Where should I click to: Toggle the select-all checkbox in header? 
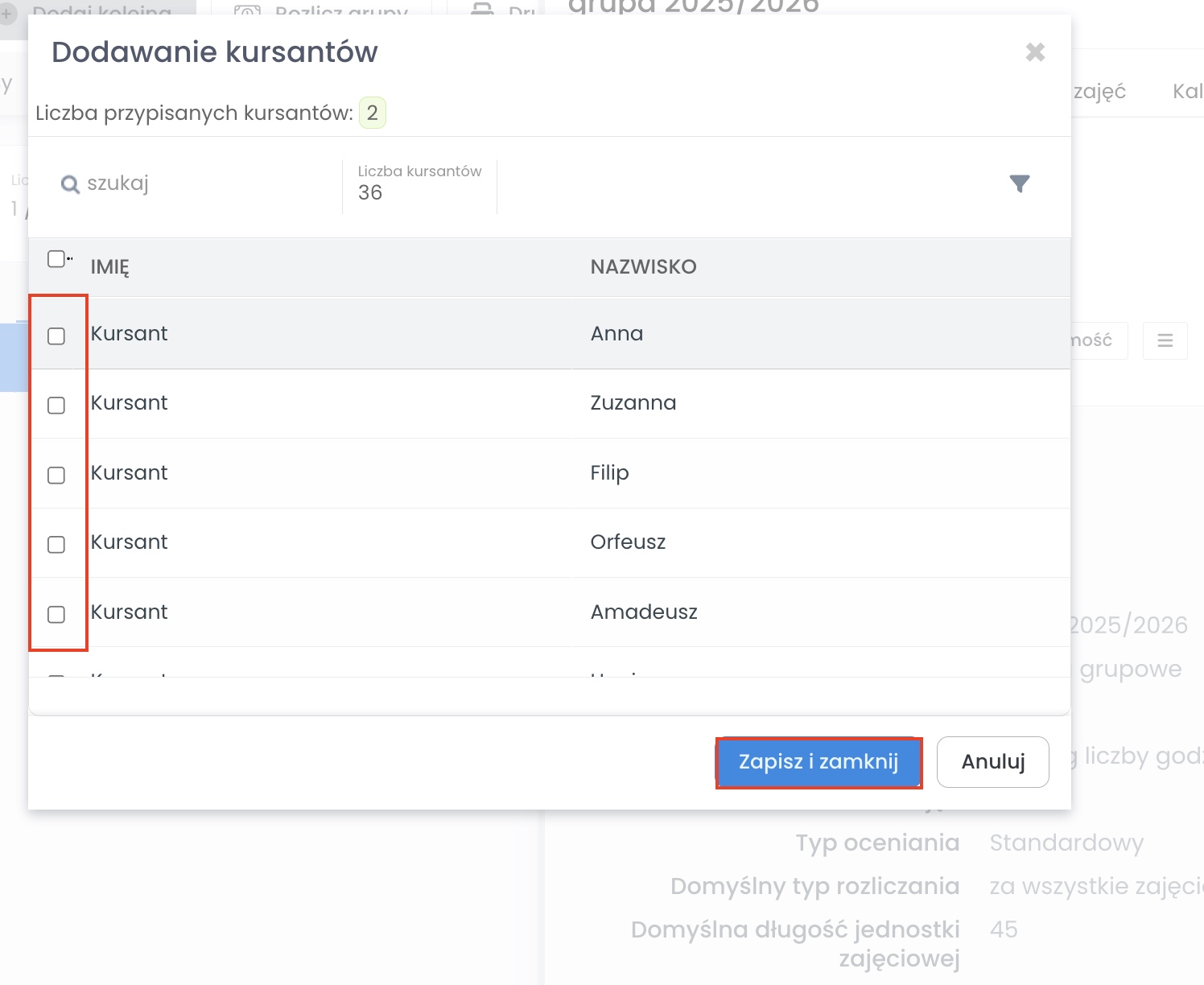56,259
